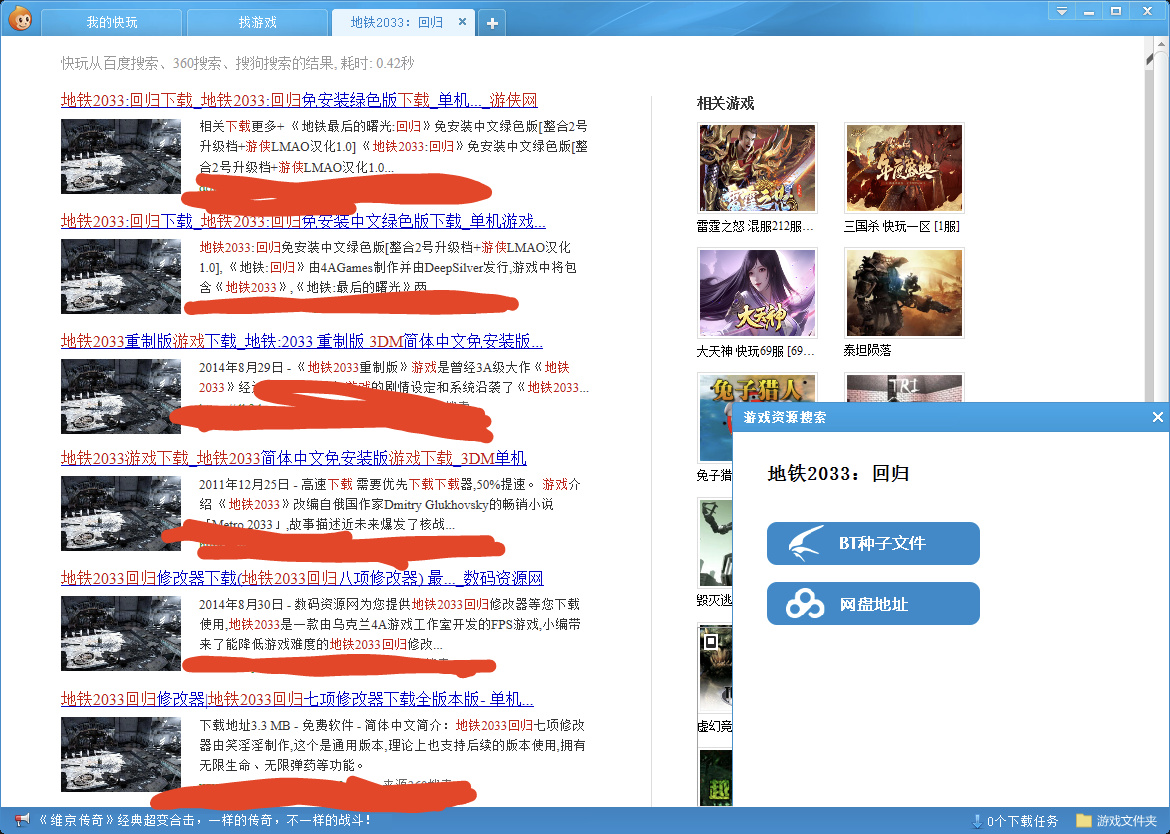Open the 游戏文件夹 game folder
Image resolution: width=1170 pixels, height=834 pixels.
pyautogui.click(x=1117, y=821)
